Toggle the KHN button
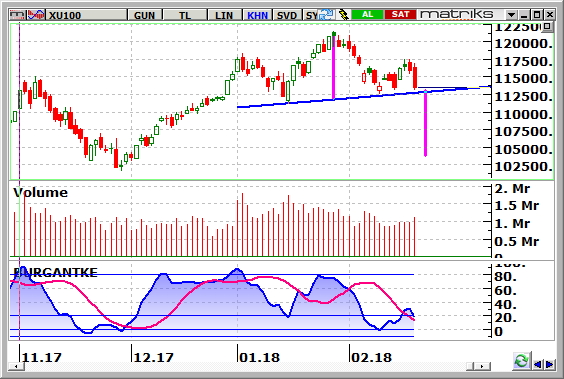The width and height of the screenshot is (564, 379). (258, 15)
